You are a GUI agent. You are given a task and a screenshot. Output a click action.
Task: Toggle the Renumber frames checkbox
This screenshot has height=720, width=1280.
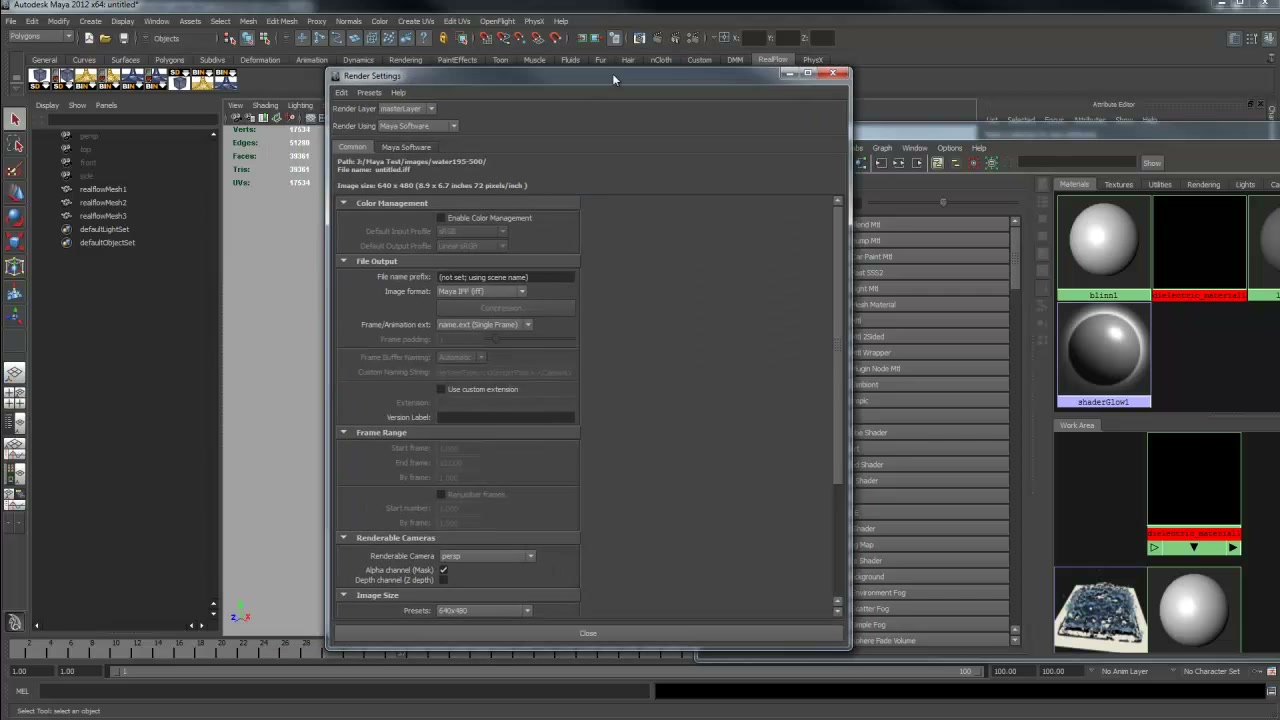point(441,494)
